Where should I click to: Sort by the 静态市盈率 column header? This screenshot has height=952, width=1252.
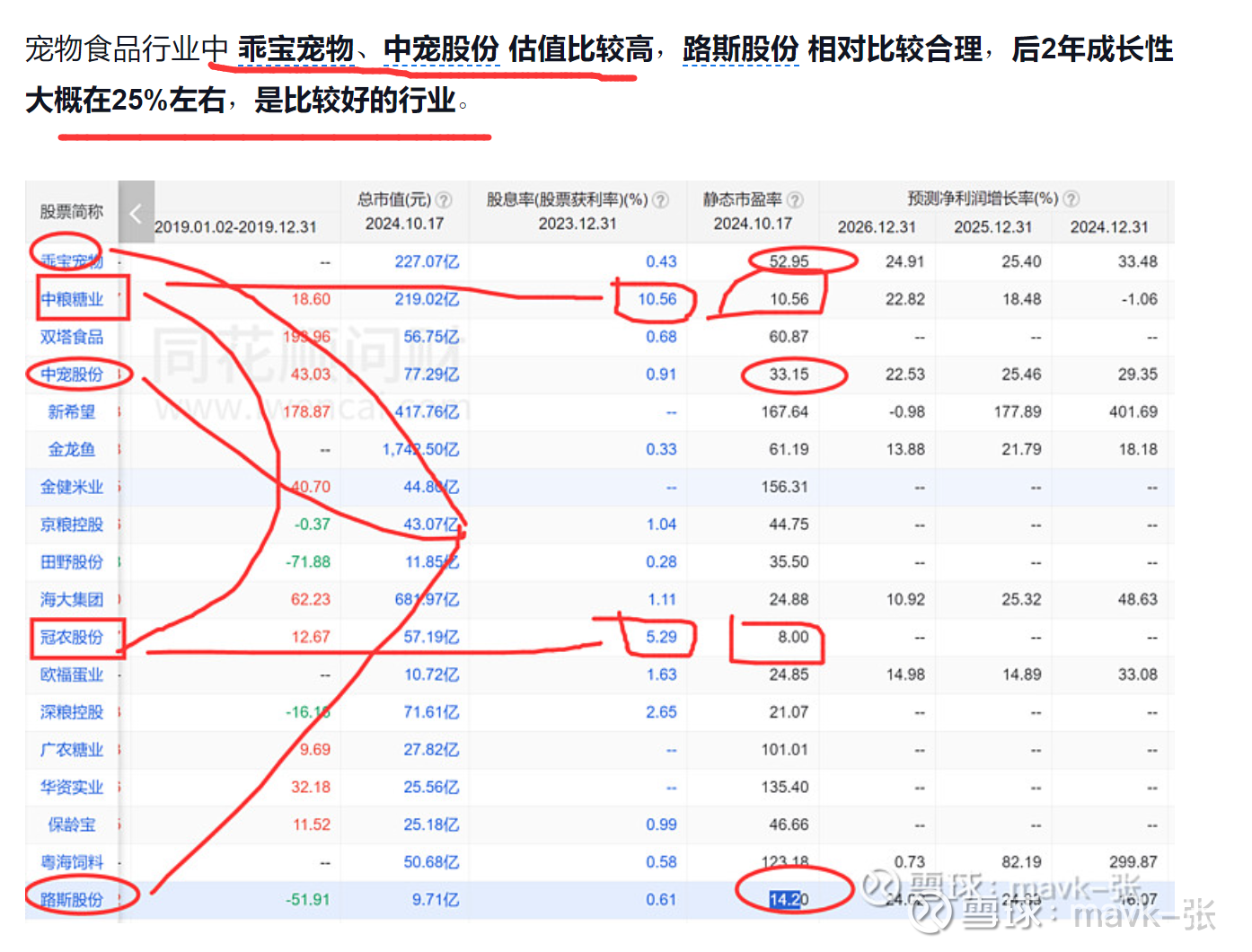(743, 199)
